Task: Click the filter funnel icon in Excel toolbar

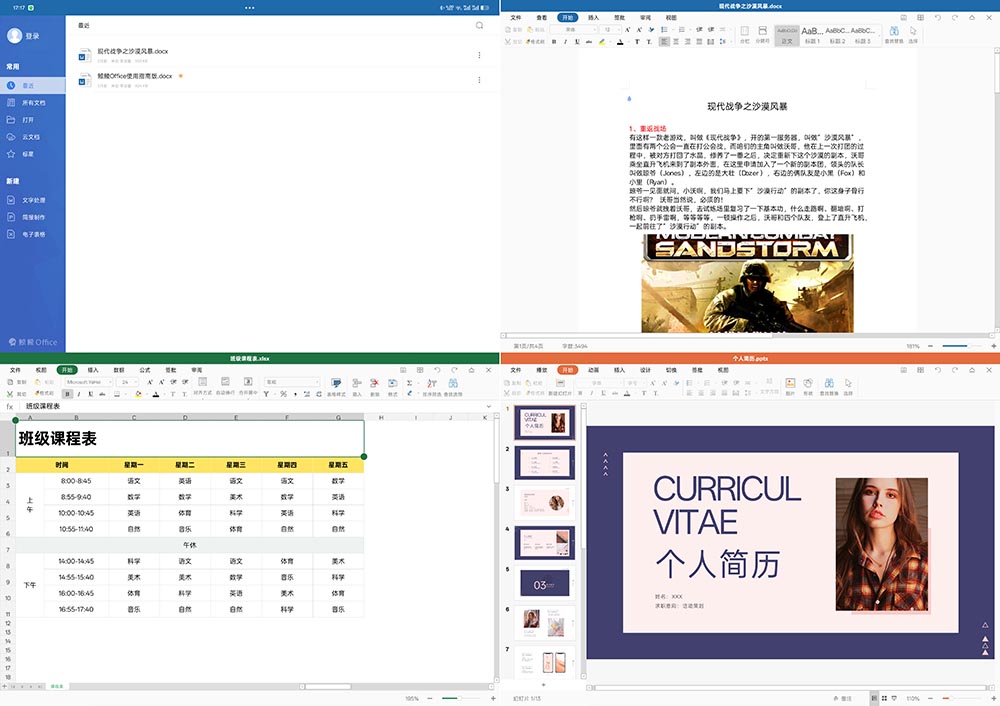Action: 266,394
